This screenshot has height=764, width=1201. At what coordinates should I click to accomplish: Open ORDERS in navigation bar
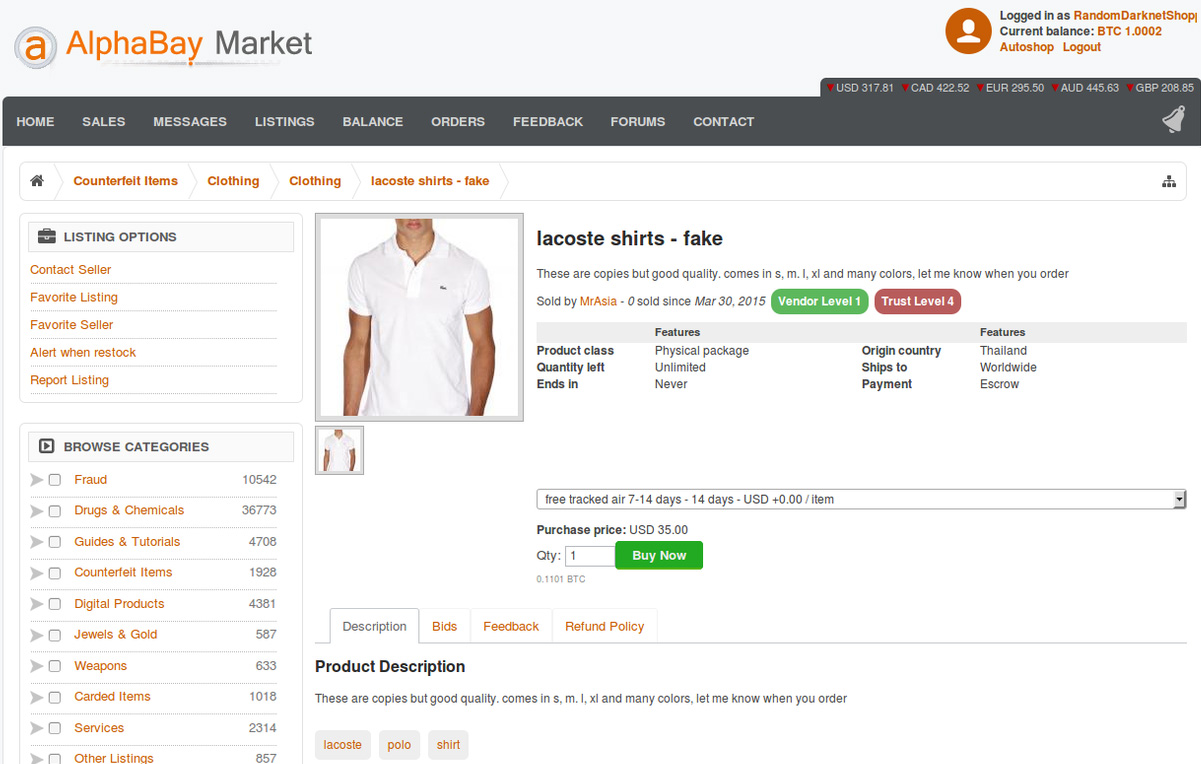tap(458, 121)
